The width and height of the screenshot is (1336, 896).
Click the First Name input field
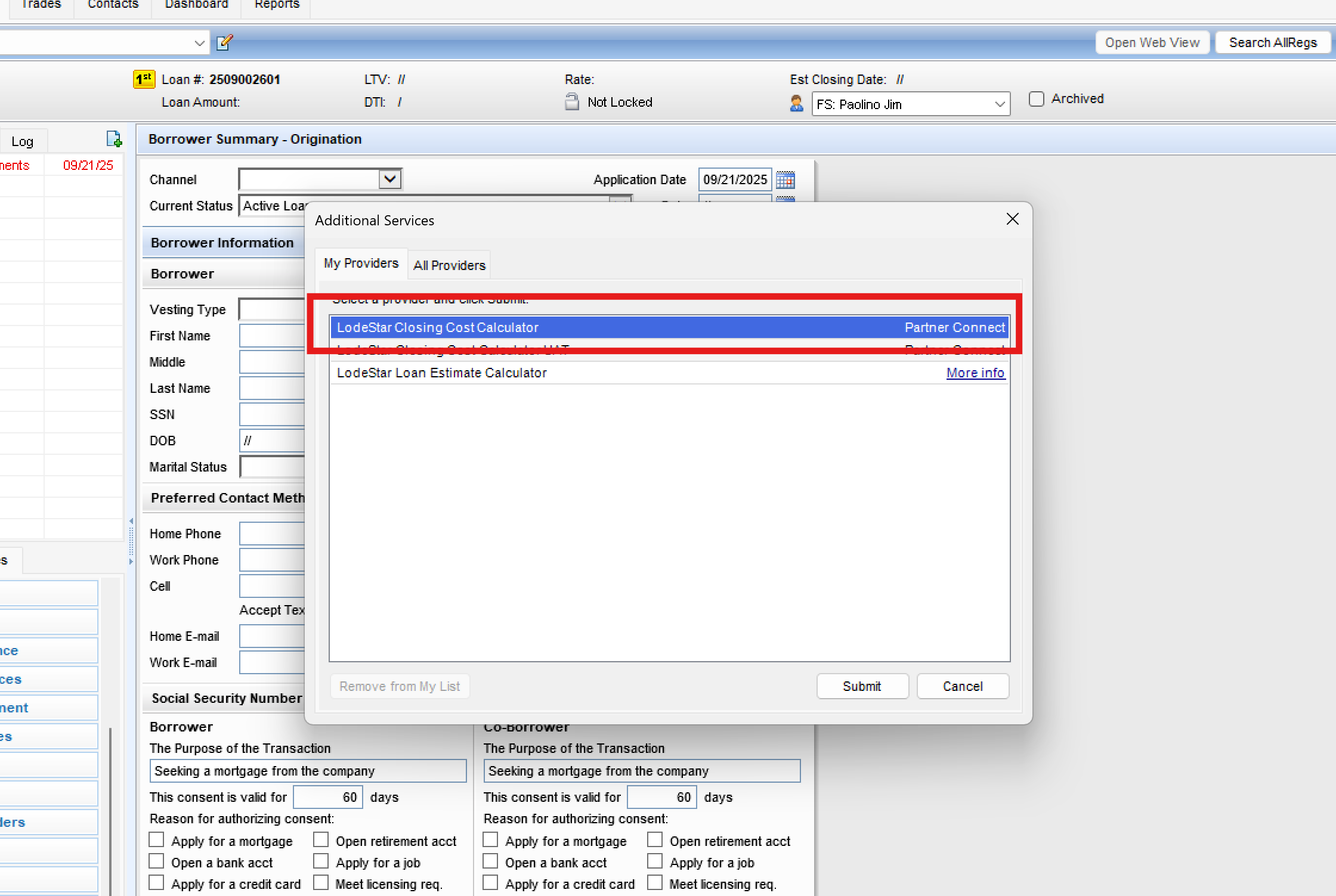[x=273, y=336]
